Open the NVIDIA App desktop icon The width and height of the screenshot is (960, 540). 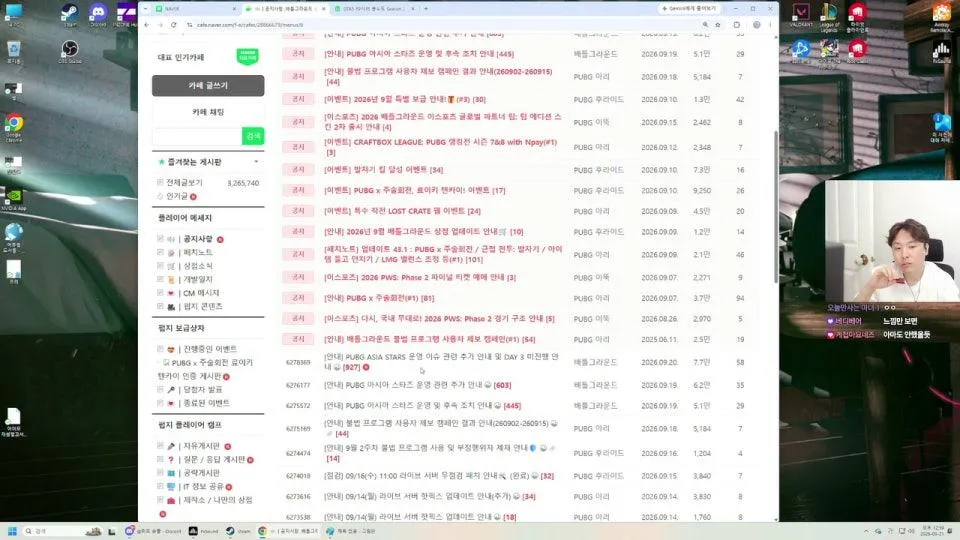click(x=13, y=200)
